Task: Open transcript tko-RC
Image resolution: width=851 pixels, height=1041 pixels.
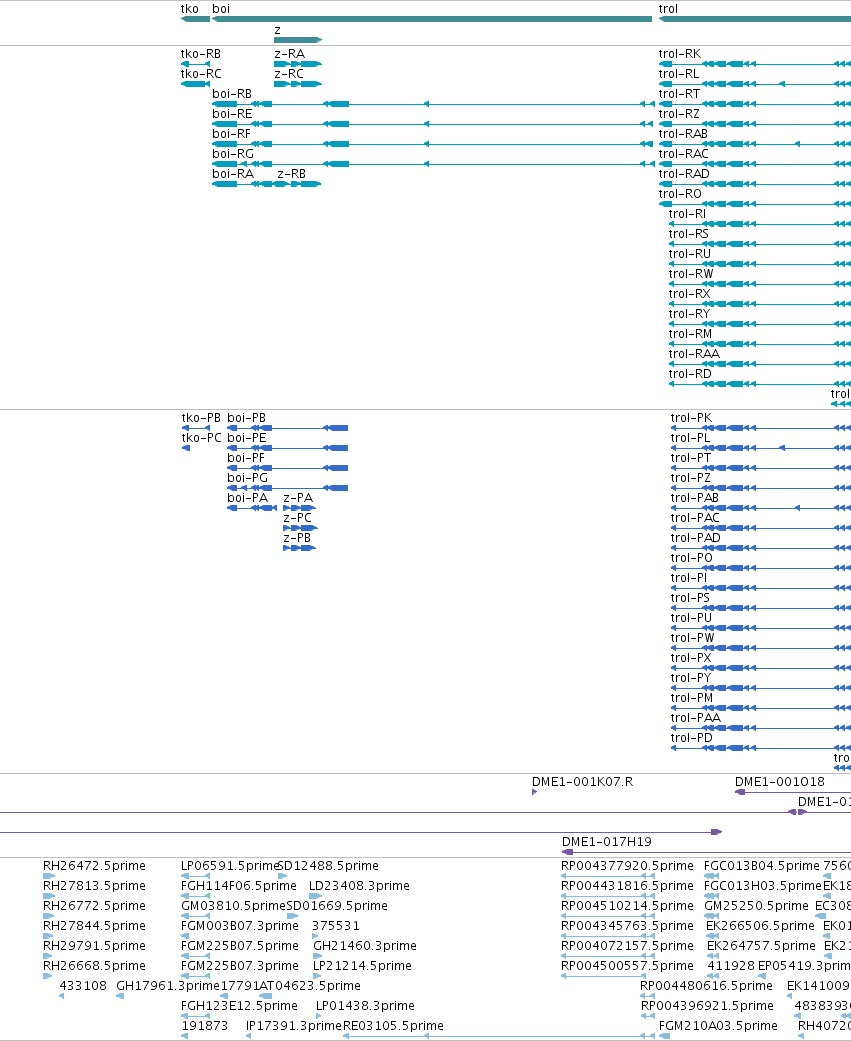Action: (x=201, y=74)
